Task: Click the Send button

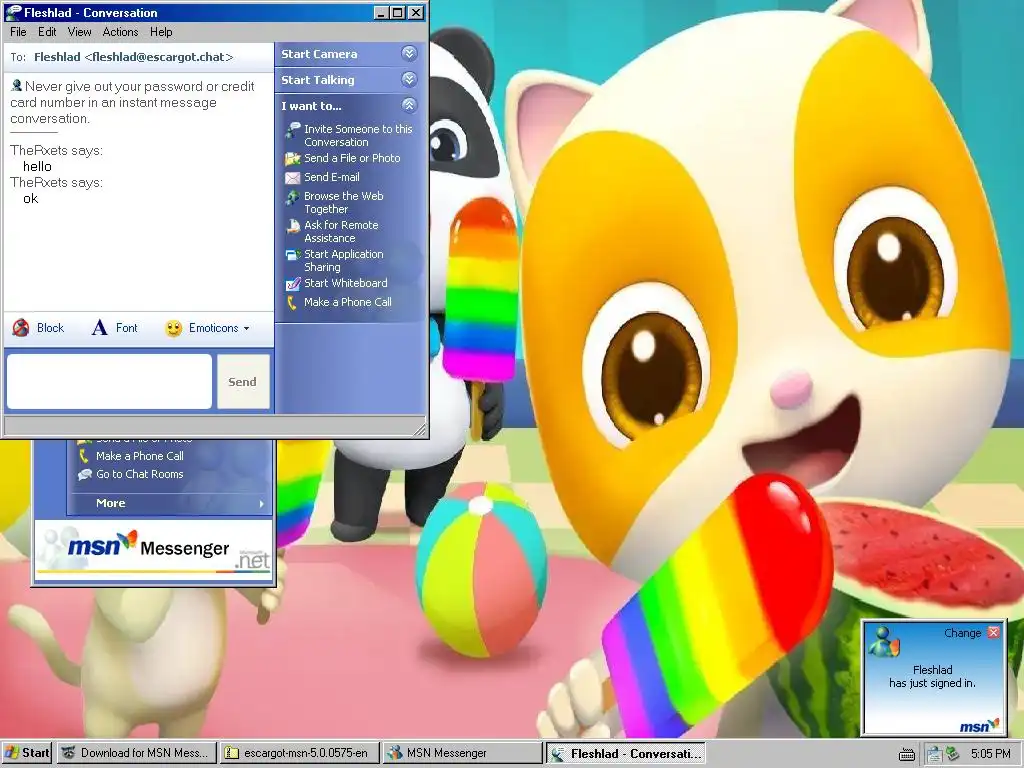Action: (243, 382)
